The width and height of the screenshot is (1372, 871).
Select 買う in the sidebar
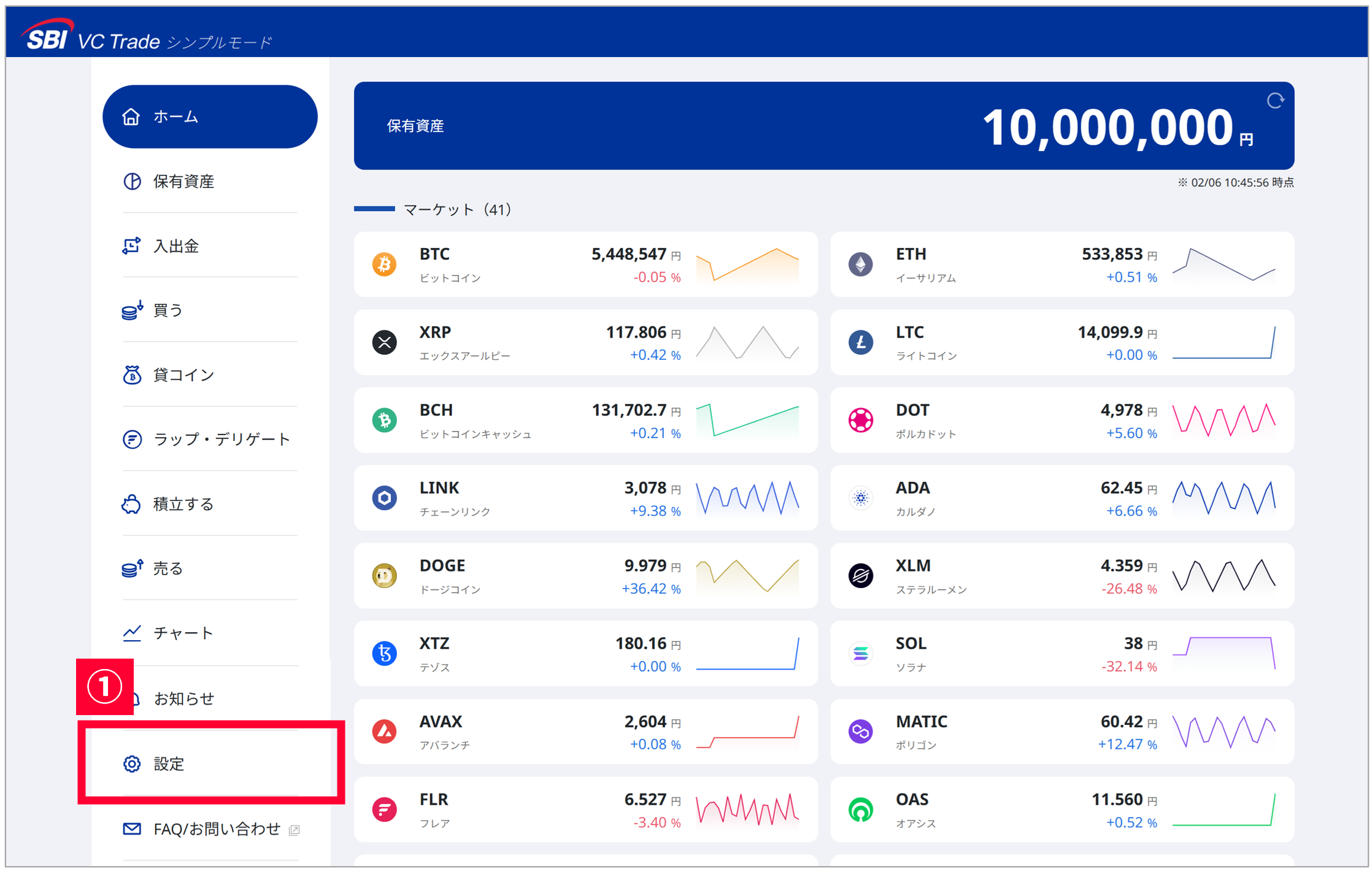pyautogui.click(x=168, y=311)
